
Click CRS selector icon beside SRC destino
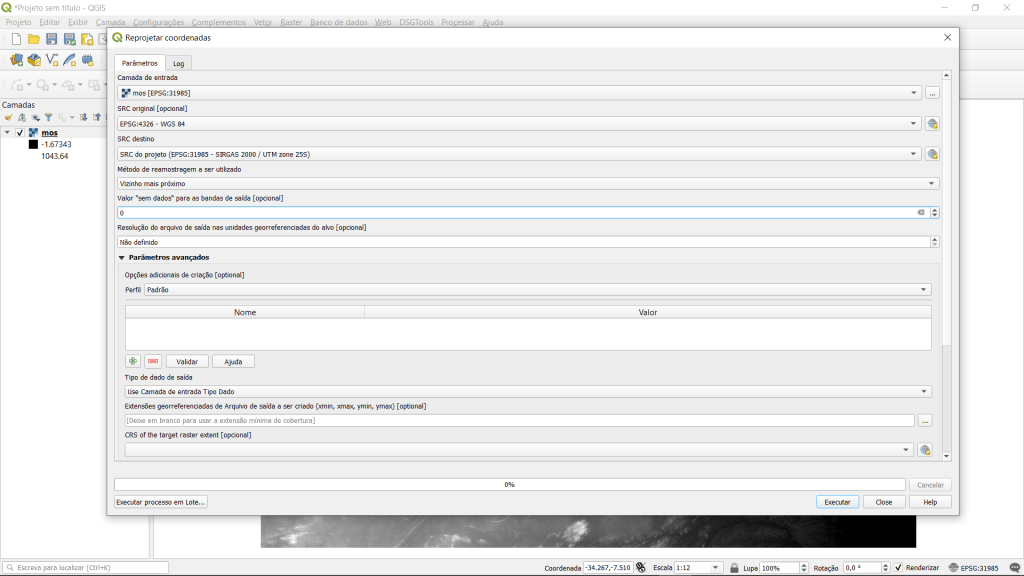click(932, 154)
